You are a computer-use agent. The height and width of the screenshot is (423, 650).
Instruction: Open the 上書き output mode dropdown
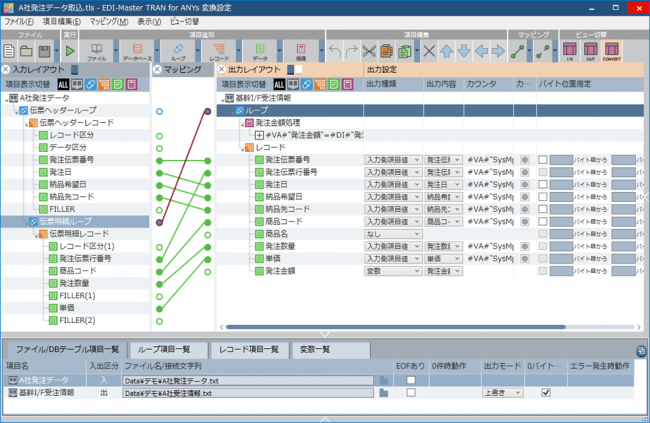click(x=502, y=392)
